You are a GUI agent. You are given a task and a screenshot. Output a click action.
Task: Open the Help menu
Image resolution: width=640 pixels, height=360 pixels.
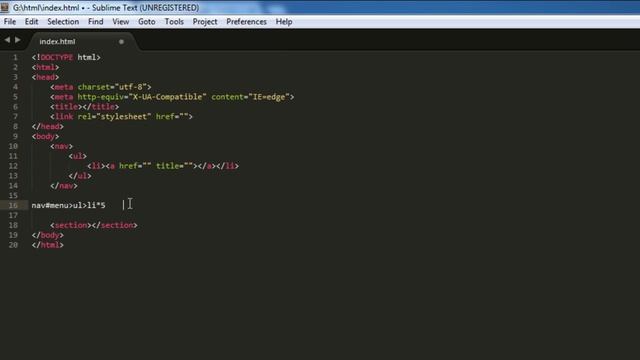click(284, 22)
